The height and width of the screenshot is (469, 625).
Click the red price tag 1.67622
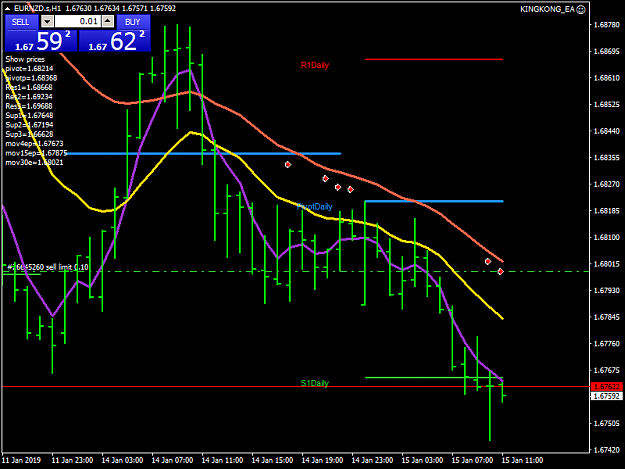pos(606,387)
